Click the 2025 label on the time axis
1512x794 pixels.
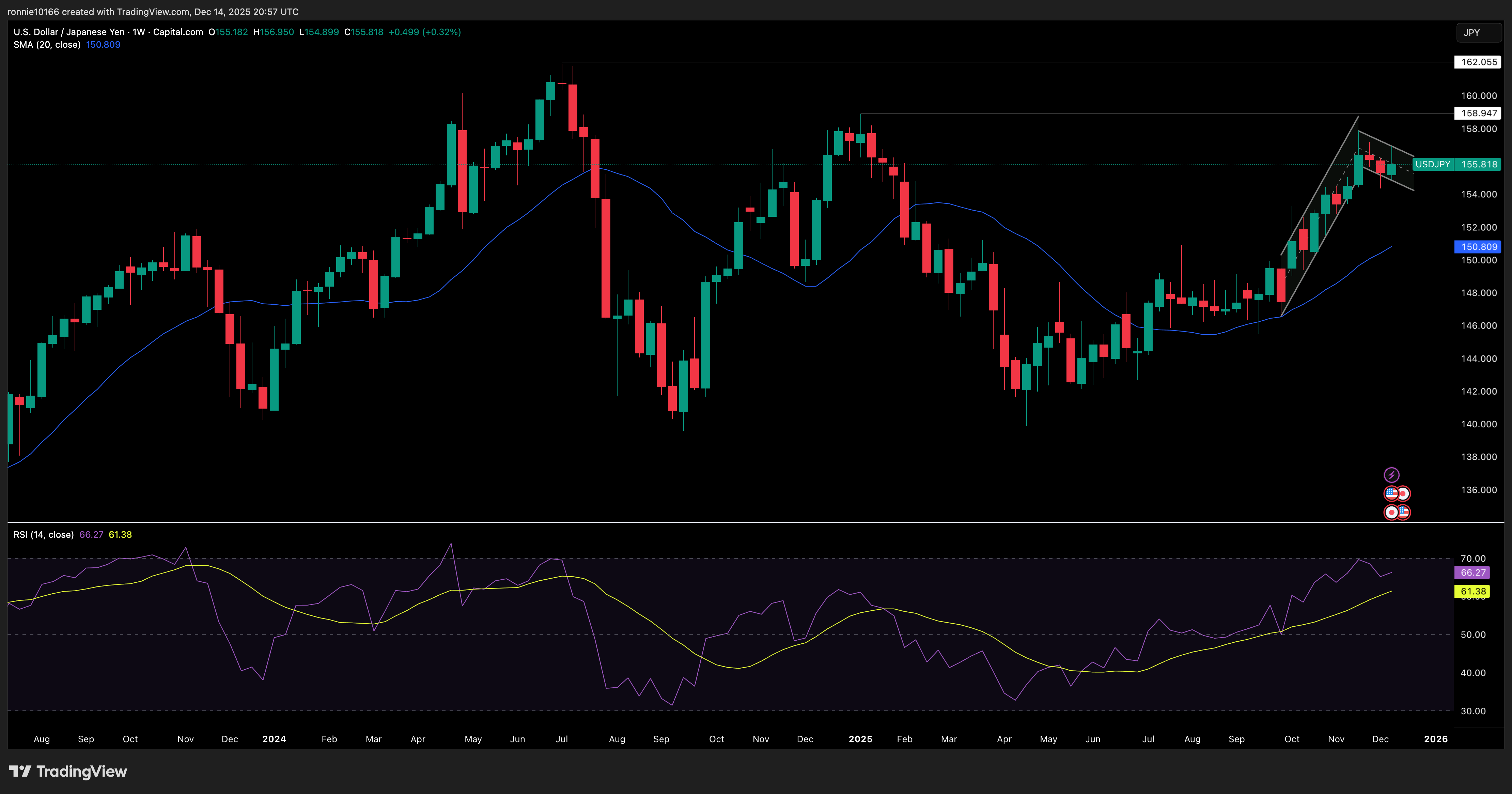pyautogui.click(x=861, y=739)
